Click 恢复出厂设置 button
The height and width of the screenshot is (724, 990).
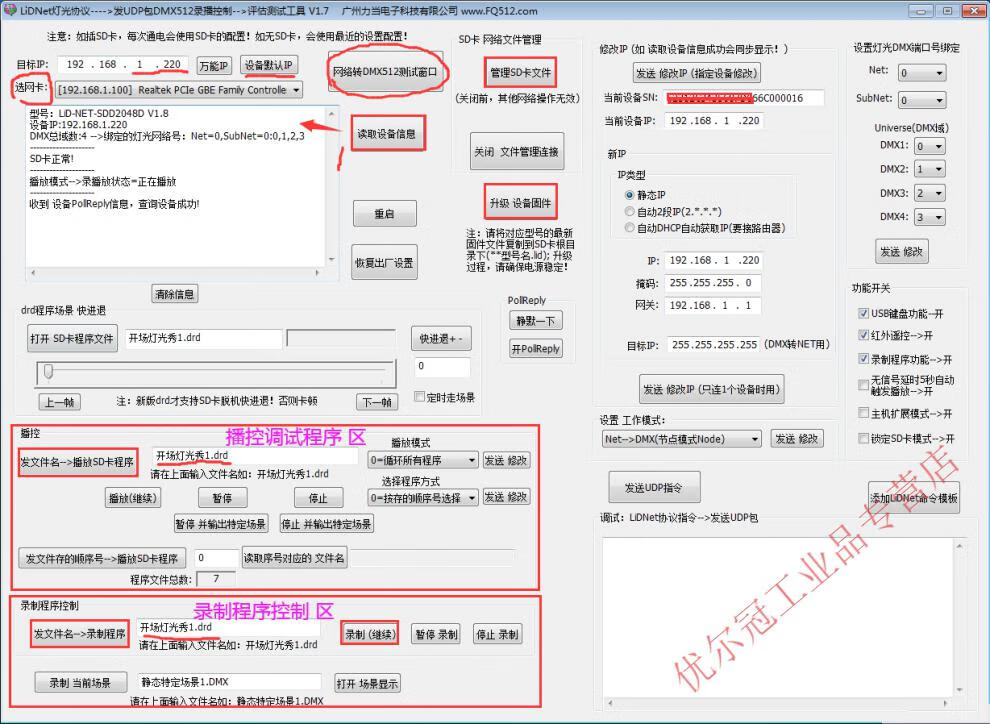click(x=385, y=262)
